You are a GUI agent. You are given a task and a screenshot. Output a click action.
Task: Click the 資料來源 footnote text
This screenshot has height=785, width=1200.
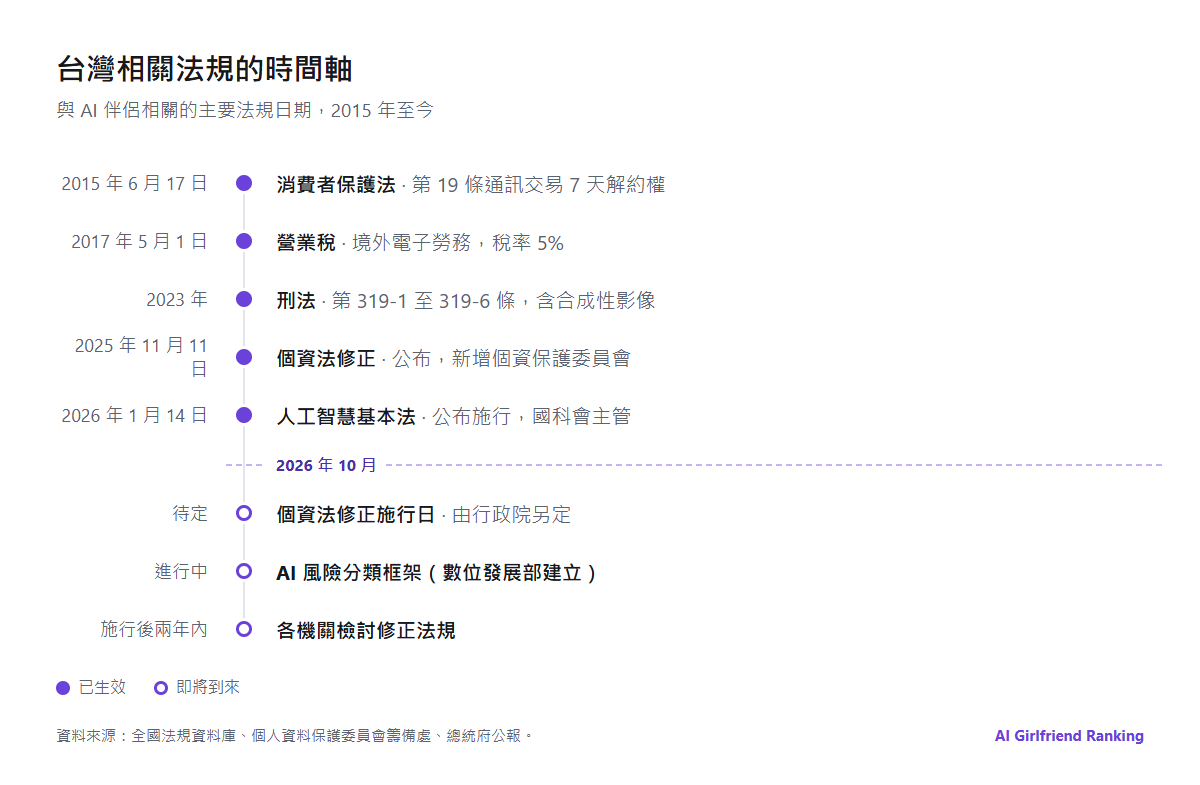(295, 736)
